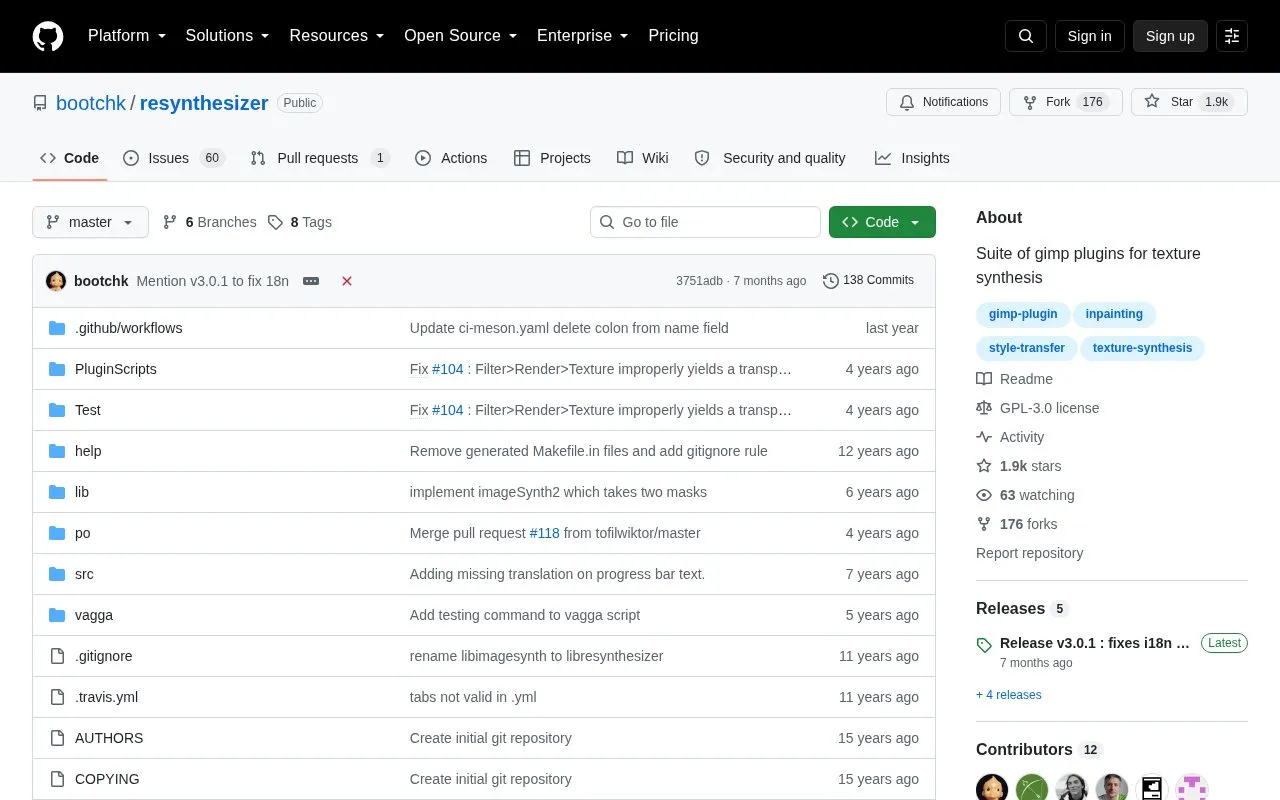Expand the Platform menu in header

[x=127, y=36]
